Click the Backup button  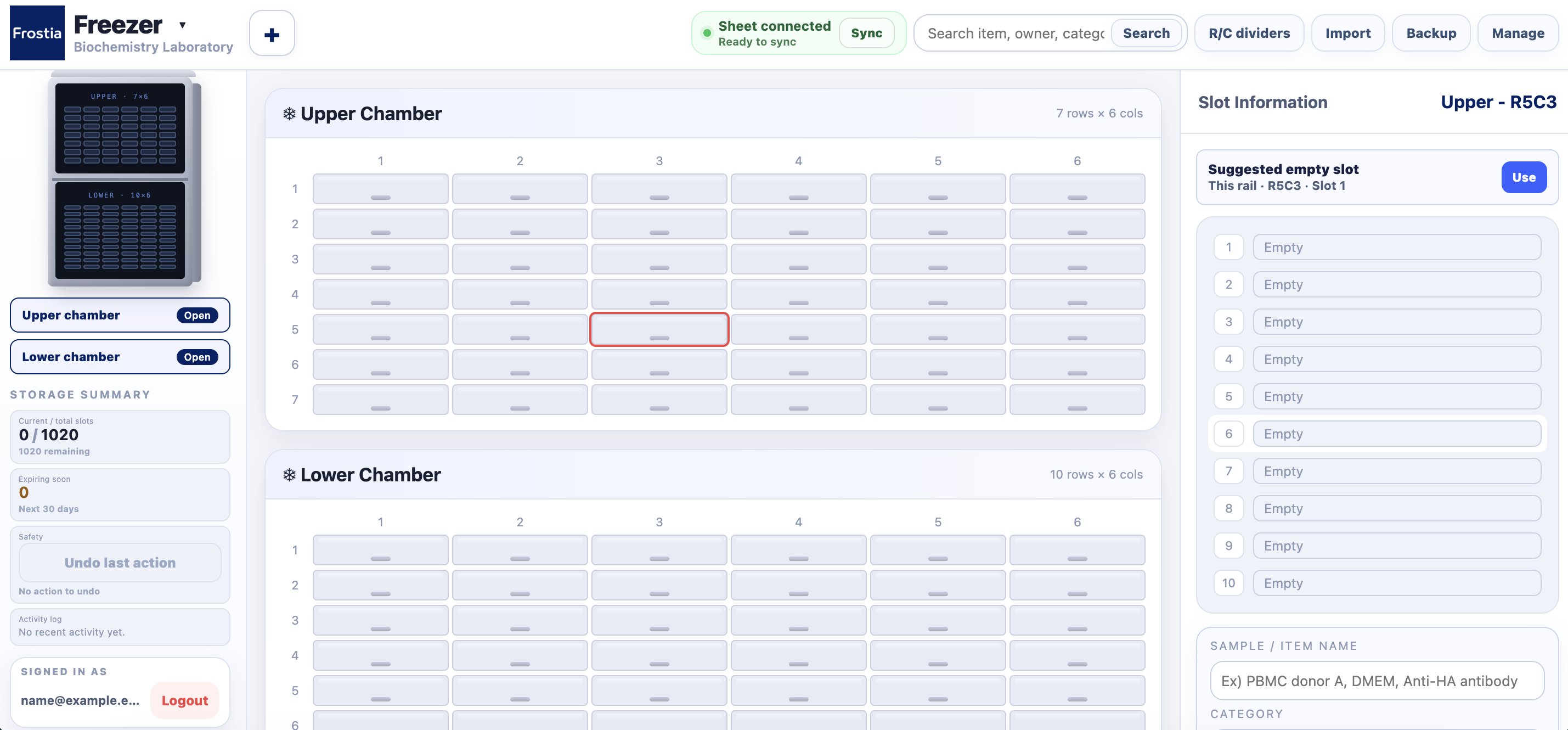click(1431, 33)
